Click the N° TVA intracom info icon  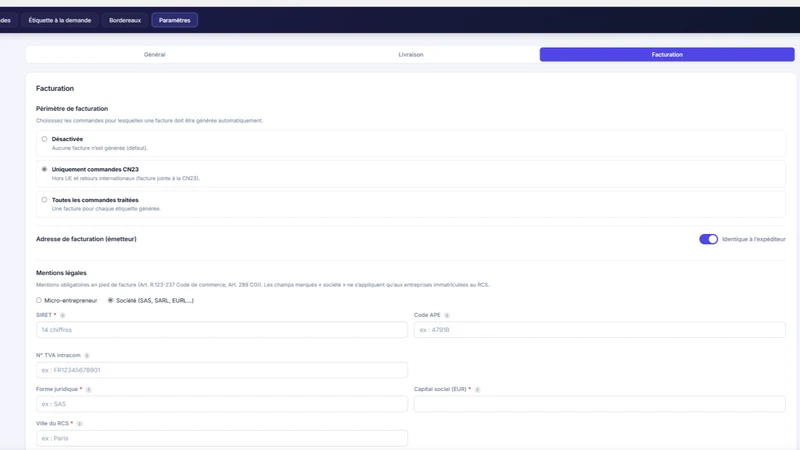pos(87,356)
